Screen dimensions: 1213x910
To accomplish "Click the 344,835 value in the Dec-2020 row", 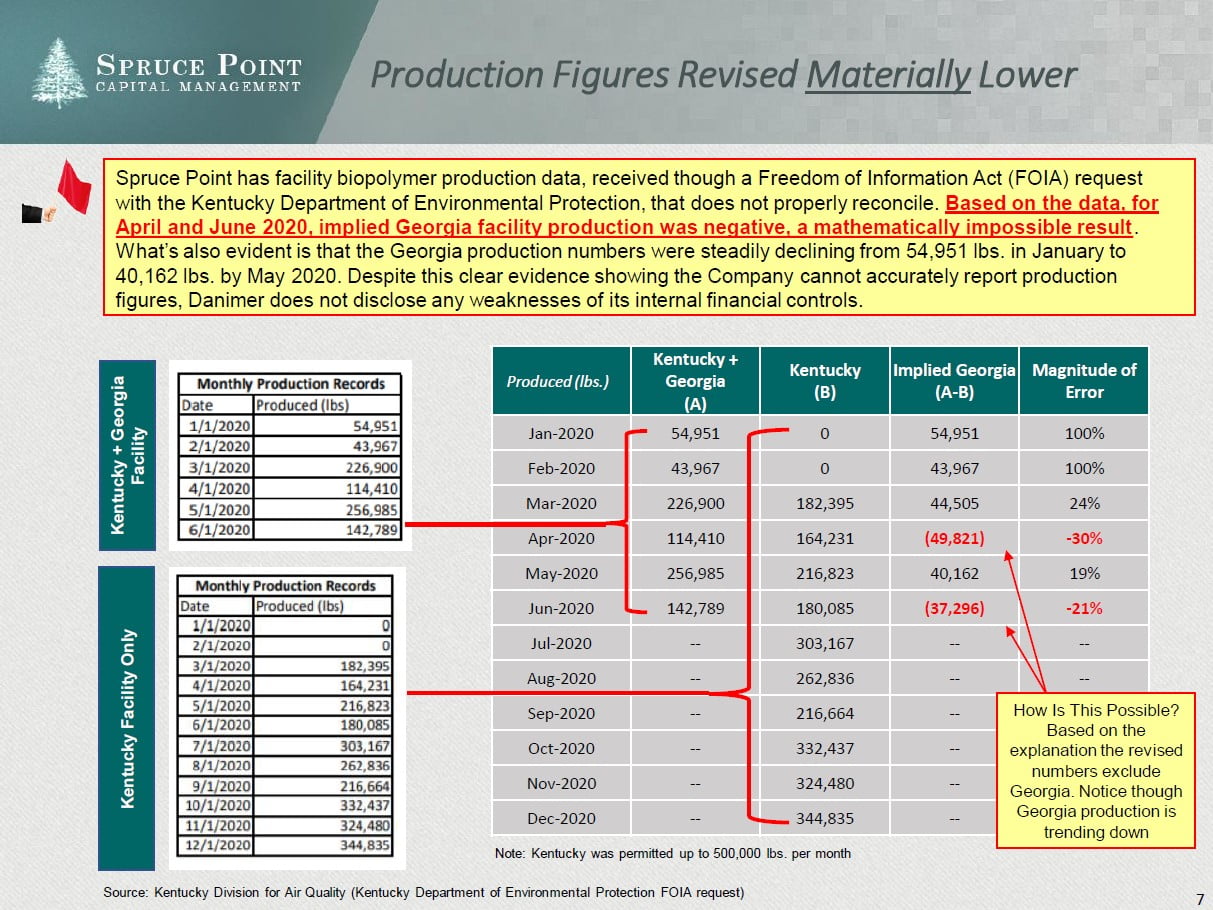I will 824,818.
